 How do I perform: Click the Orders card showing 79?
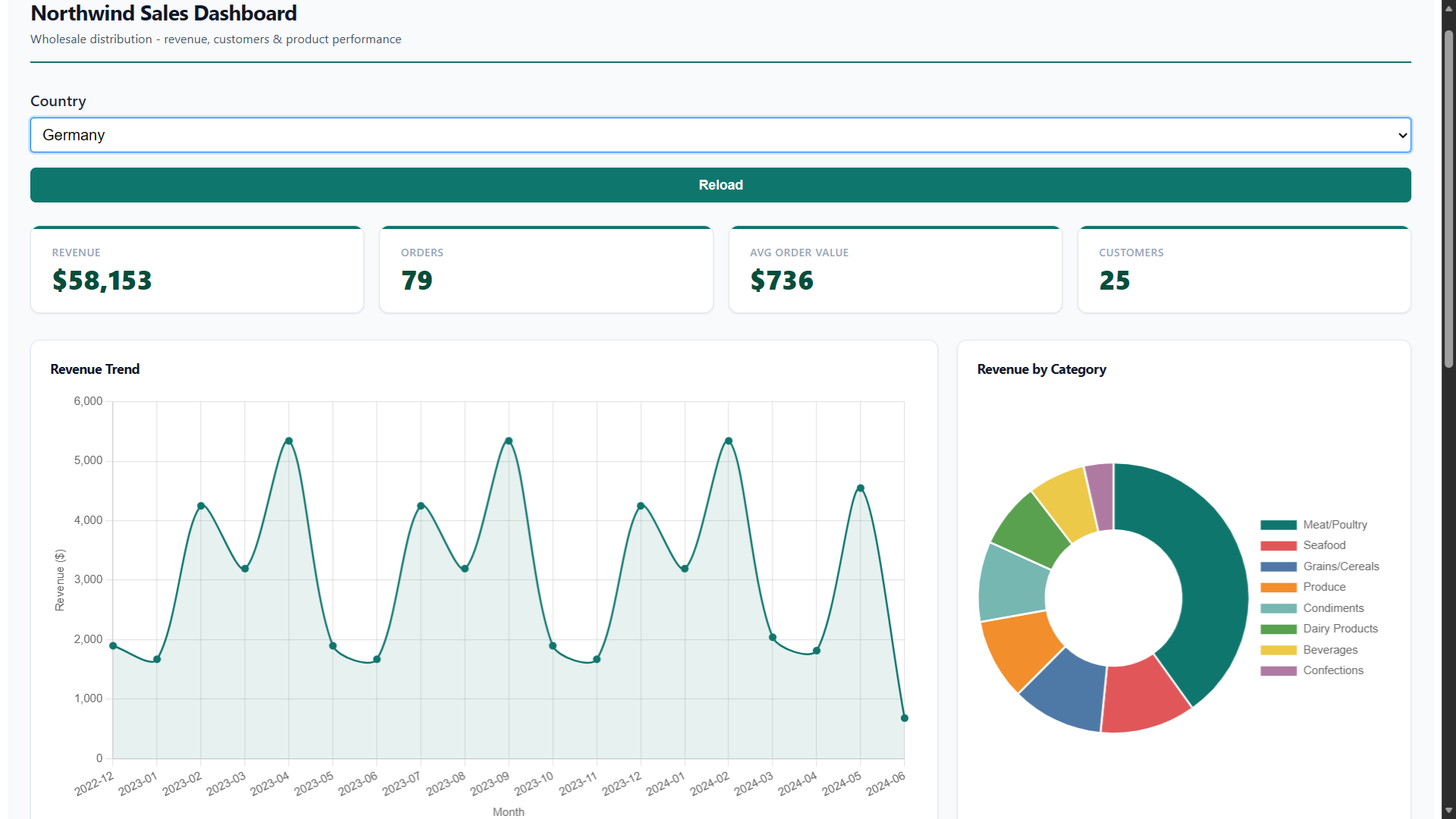545,270
